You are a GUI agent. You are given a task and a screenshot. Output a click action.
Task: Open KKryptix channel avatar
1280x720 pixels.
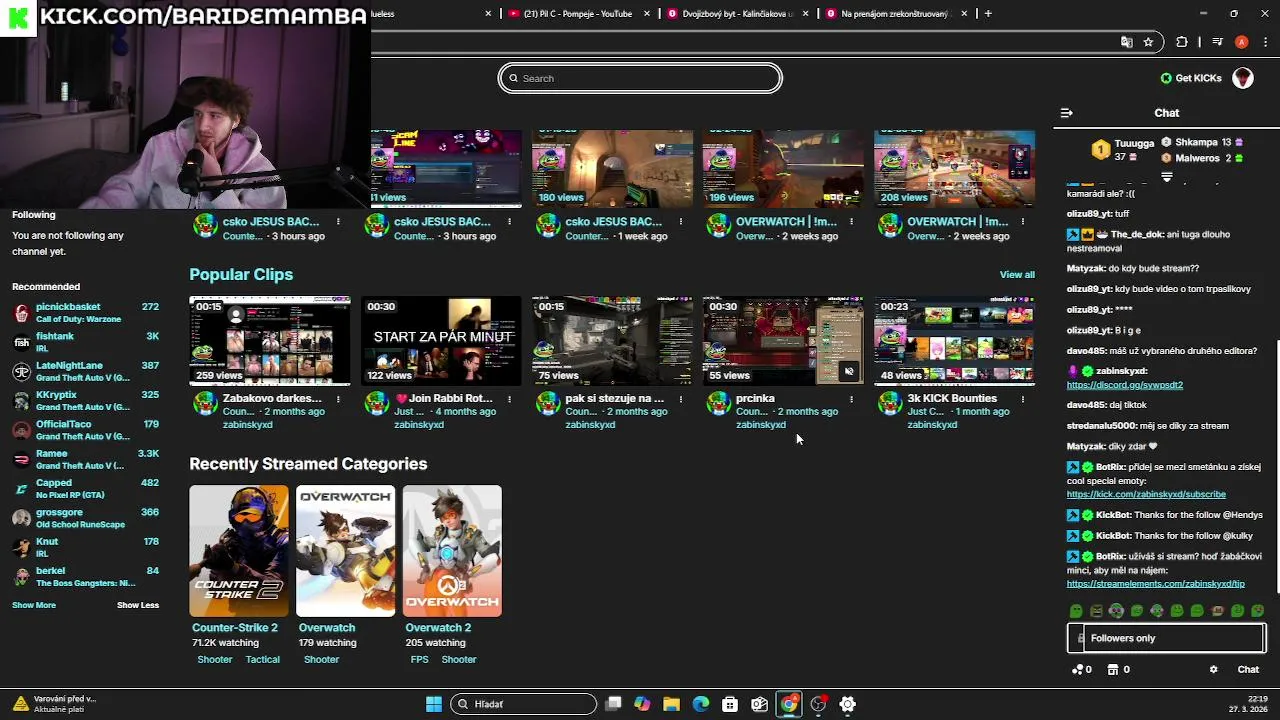coord(21,401)
